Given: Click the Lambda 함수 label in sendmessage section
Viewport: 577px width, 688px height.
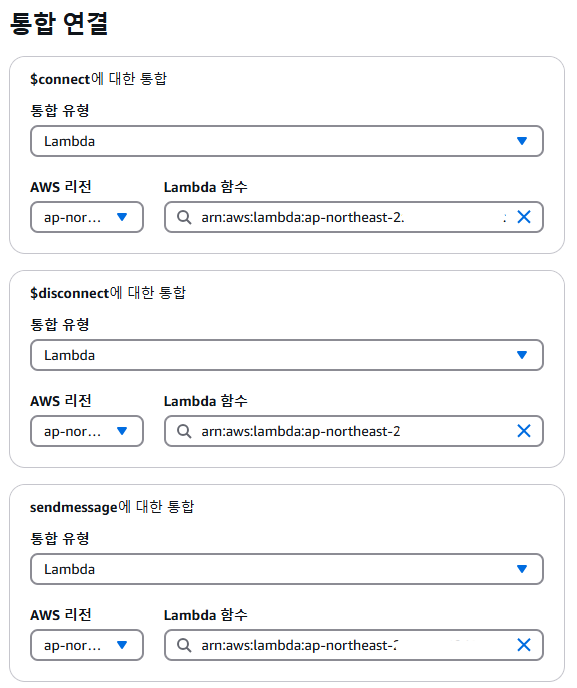Looking at the screenshot, I should click(205, 615).
